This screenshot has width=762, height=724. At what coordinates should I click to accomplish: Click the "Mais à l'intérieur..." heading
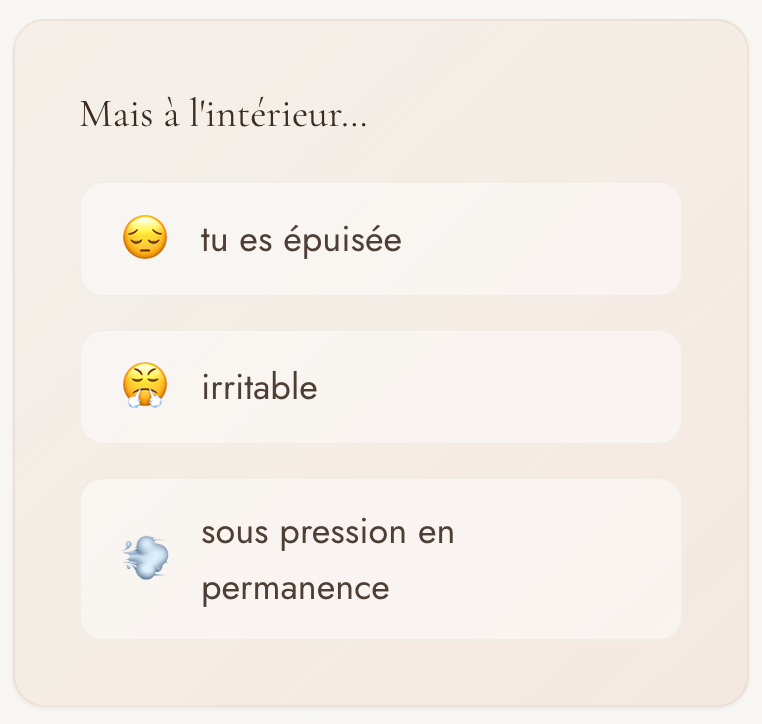(x=223, y=114)
